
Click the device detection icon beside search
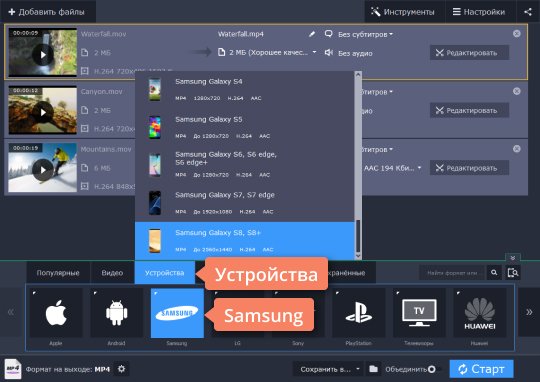tap(513, 273)
